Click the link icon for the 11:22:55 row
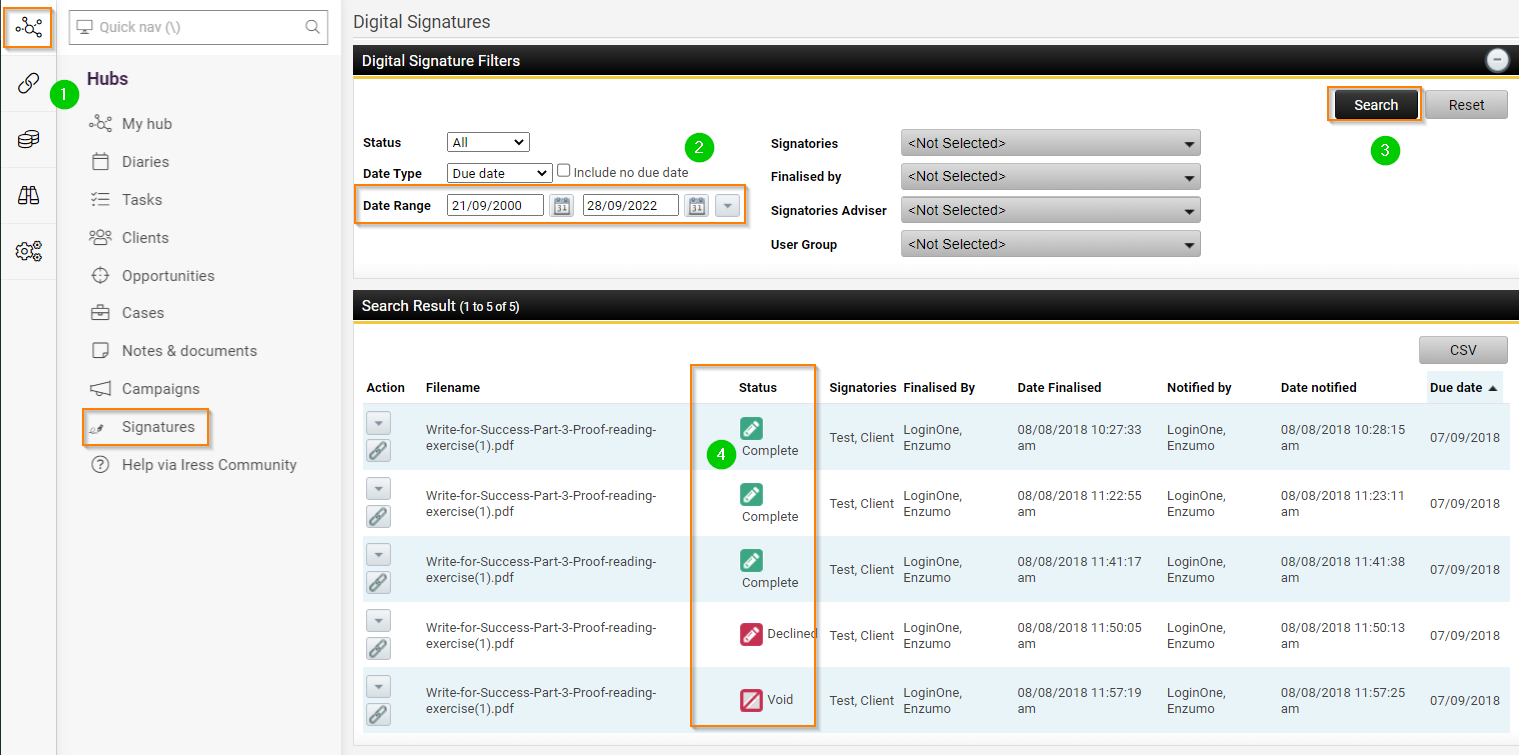 (378, 517)
